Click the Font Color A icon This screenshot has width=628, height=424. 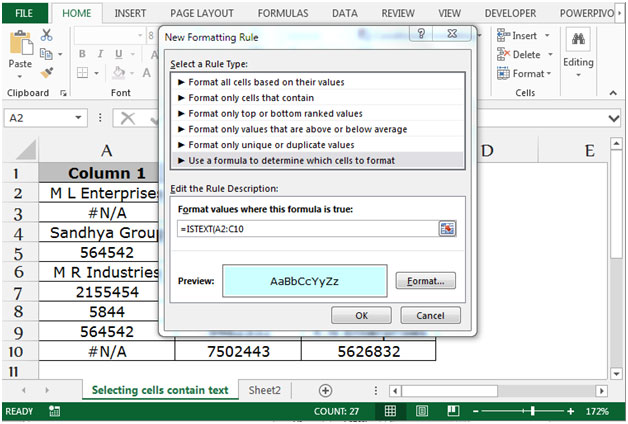147,72
